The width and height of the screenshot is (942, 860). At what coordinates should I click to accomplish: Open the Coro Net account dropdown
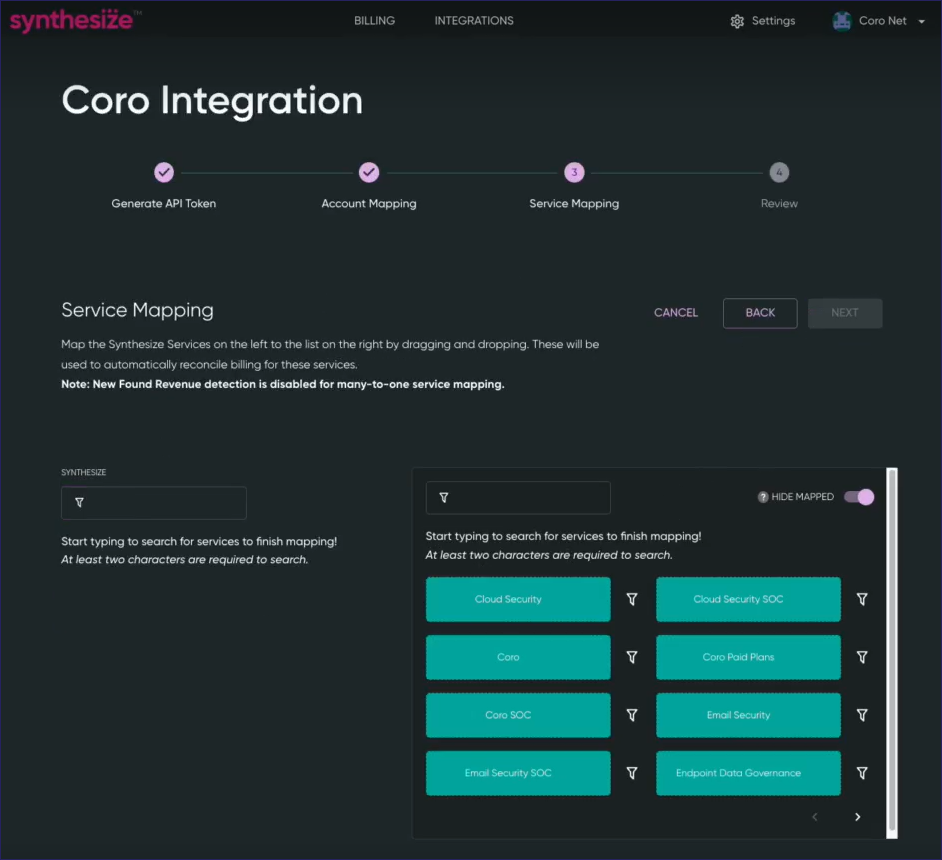tap(880, 21)
